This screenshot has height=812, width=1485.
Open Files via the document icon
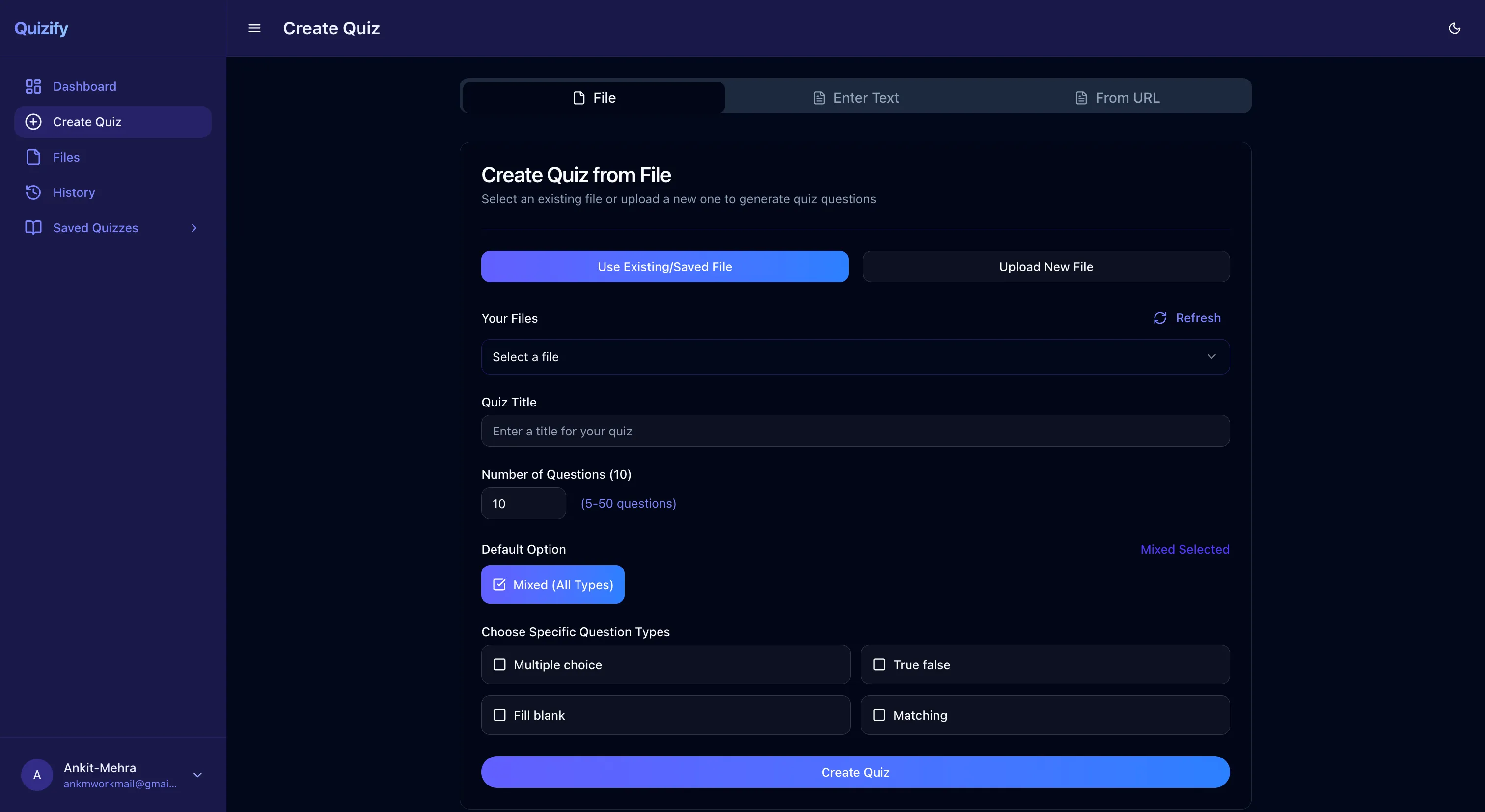point(33,157)
